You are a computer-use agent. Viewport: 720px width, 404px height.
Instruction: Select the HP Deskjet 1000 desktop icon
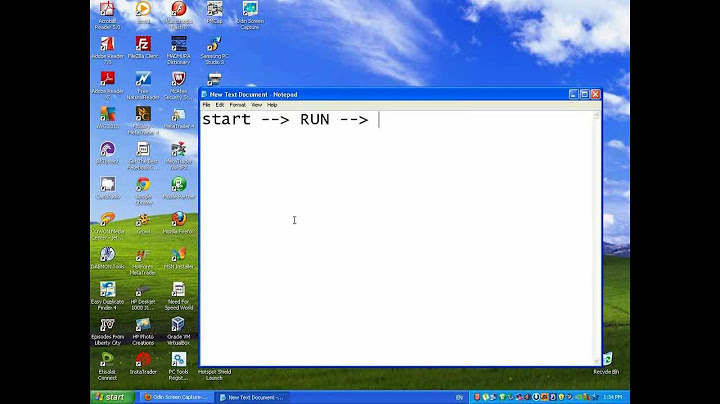pyautogui.click(x=143, y=296)
